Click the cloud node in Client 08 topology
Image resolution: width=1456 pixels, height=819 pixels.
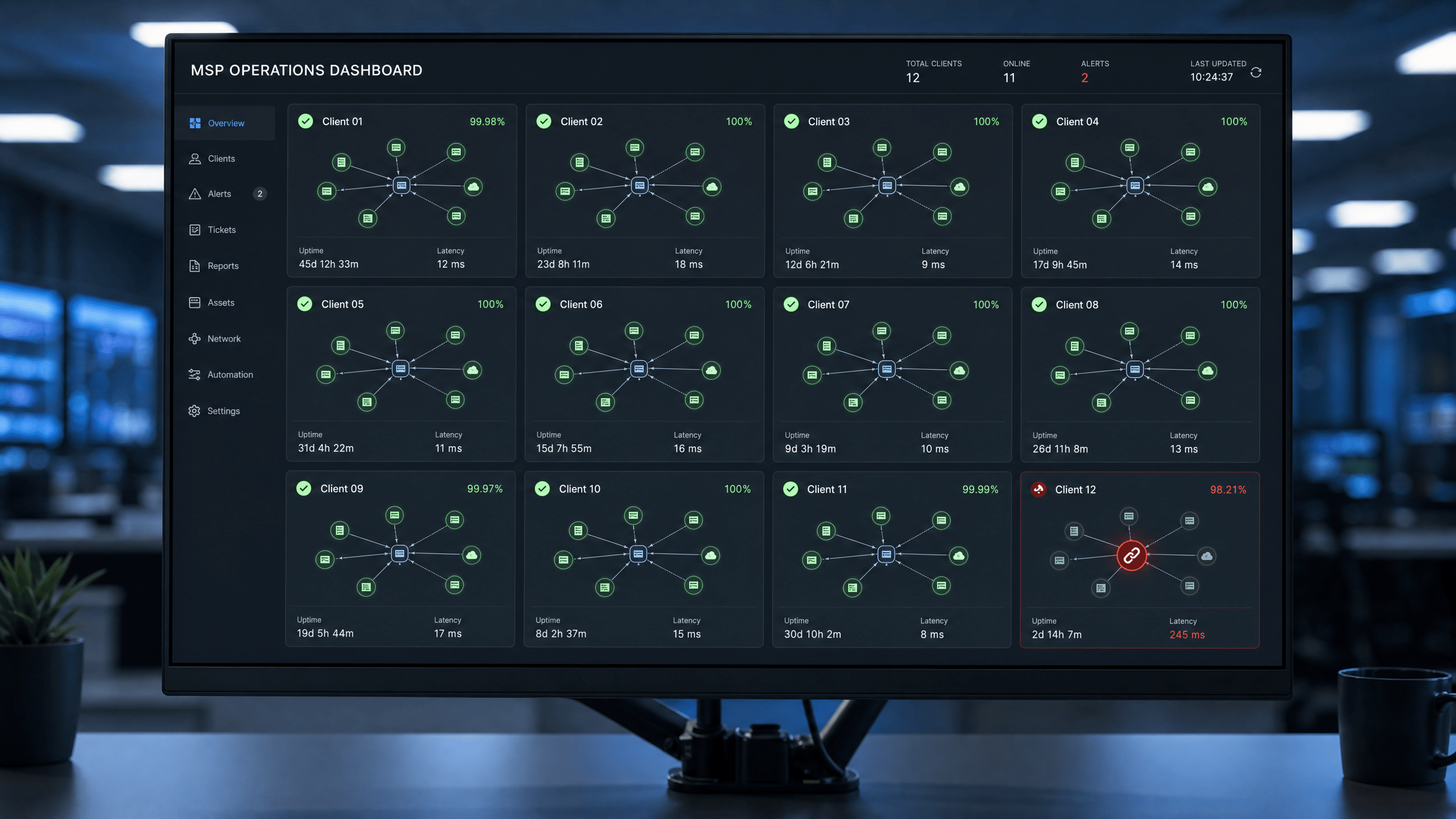pyautogui.click(x=1207, y=371)
